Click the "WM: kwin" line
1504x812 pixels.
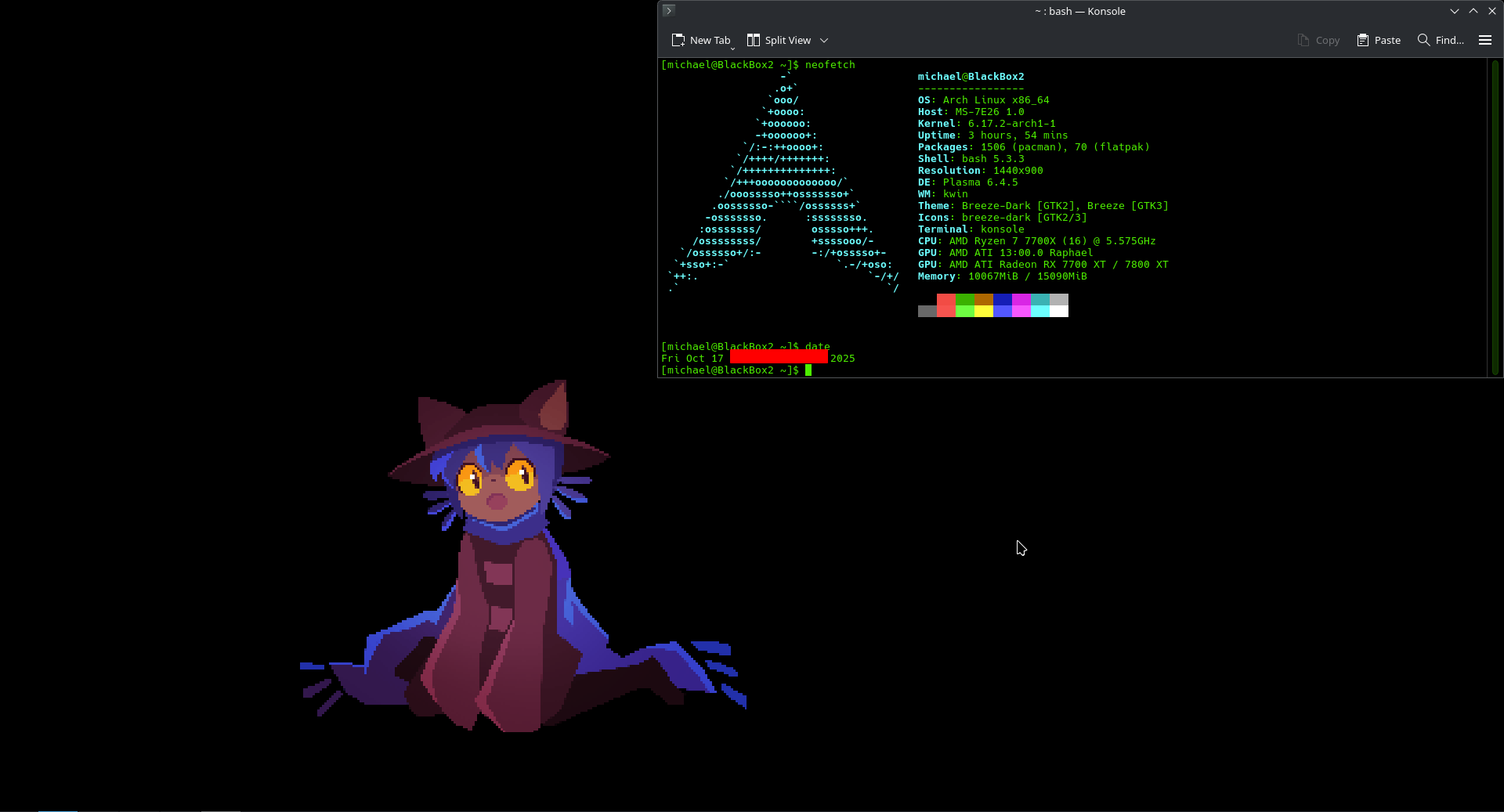(943, 194)
